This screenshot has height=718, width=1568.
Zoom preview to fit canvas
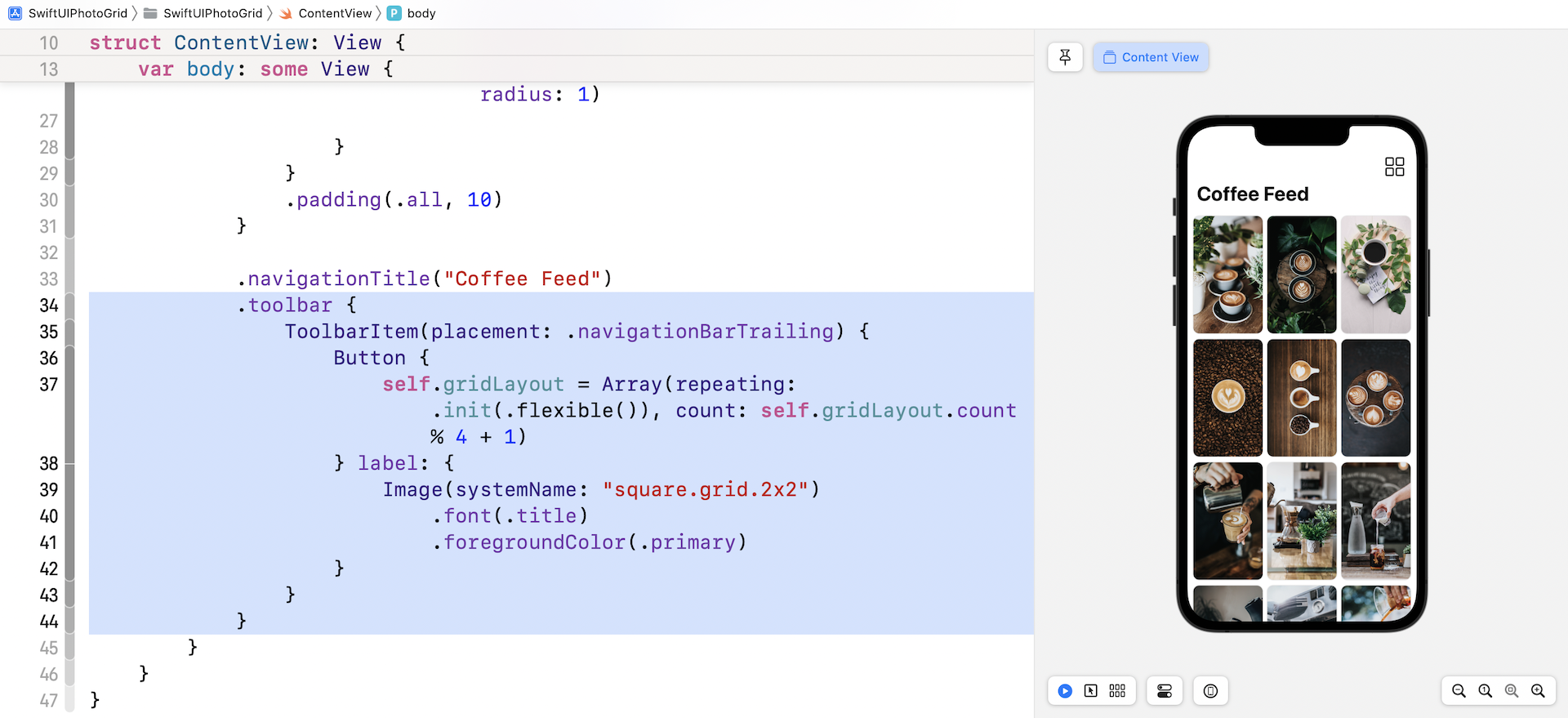[1512, 691]
